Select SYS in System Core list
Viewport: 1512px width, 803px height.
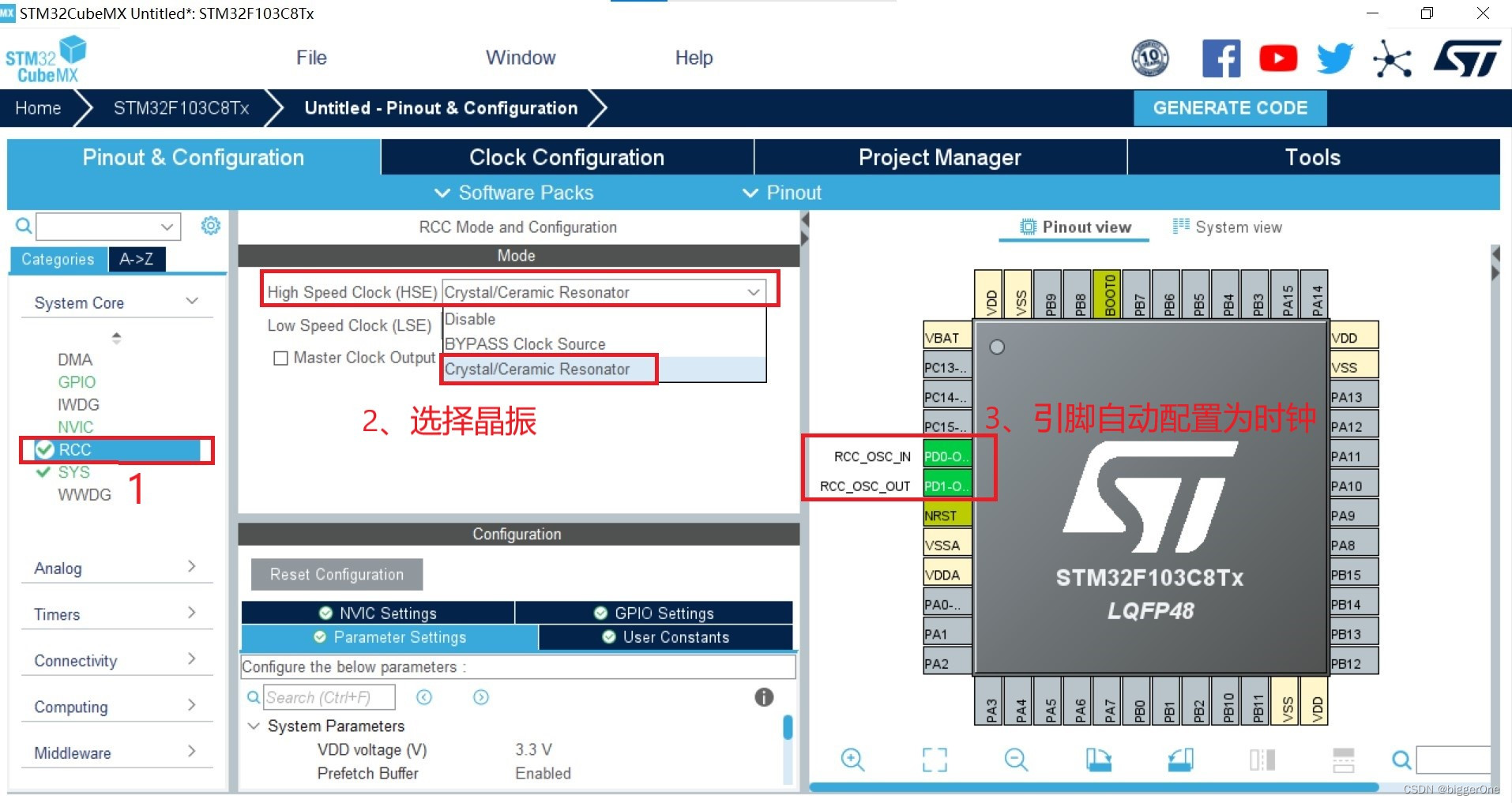(x=73, y=472)
